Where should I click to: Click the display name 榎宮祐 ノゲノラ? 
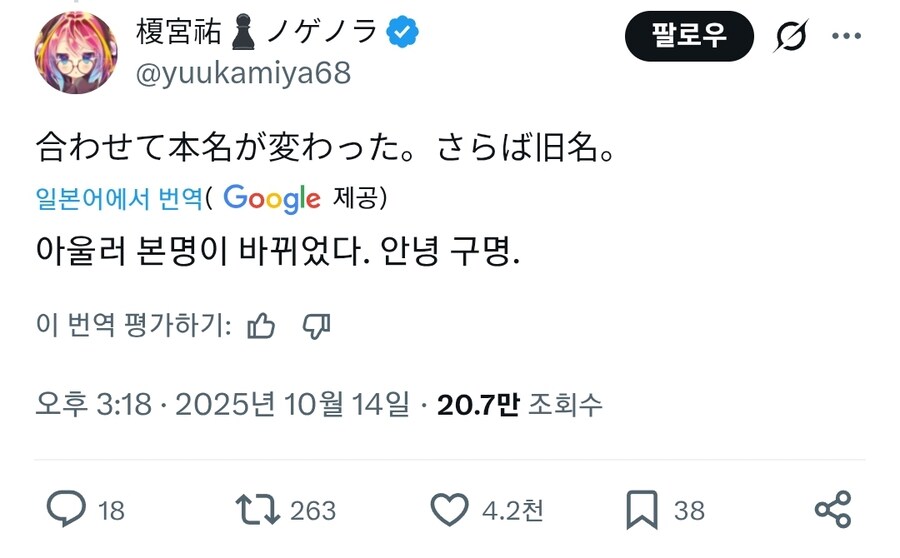pos(257,32)
